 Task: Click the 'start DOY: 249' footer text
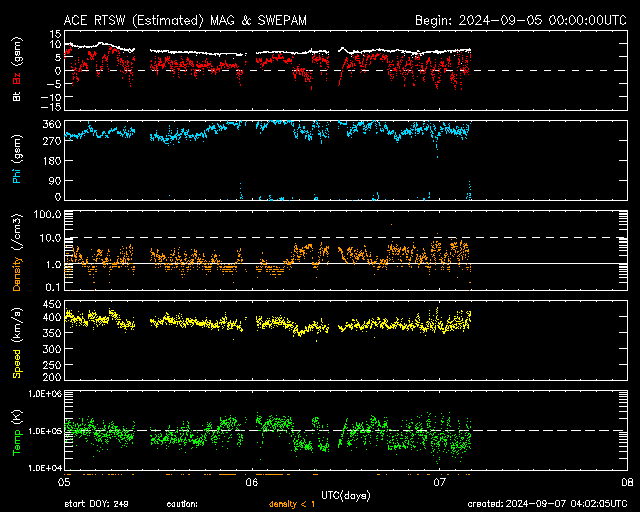[x=96, y=504]
